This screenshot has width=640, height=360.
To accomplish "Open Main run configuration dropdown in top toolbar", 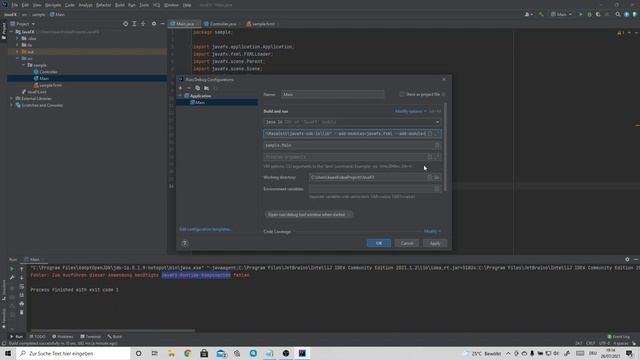I will pos(561,14).
